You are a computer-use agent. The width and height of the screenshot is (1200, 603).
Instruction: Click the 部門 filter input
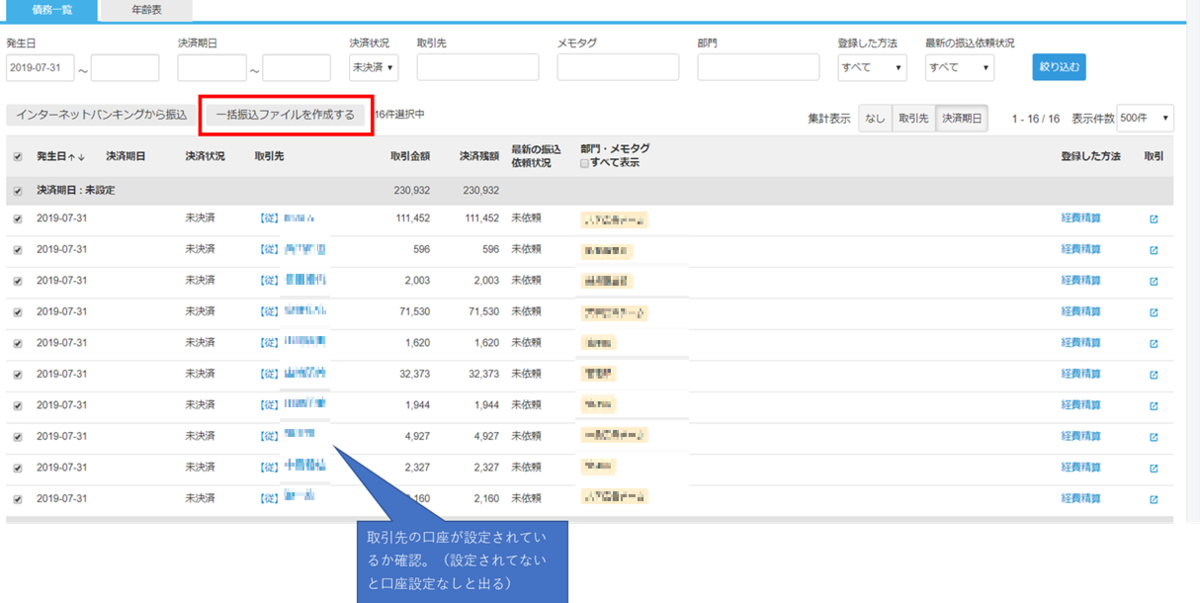759,67
